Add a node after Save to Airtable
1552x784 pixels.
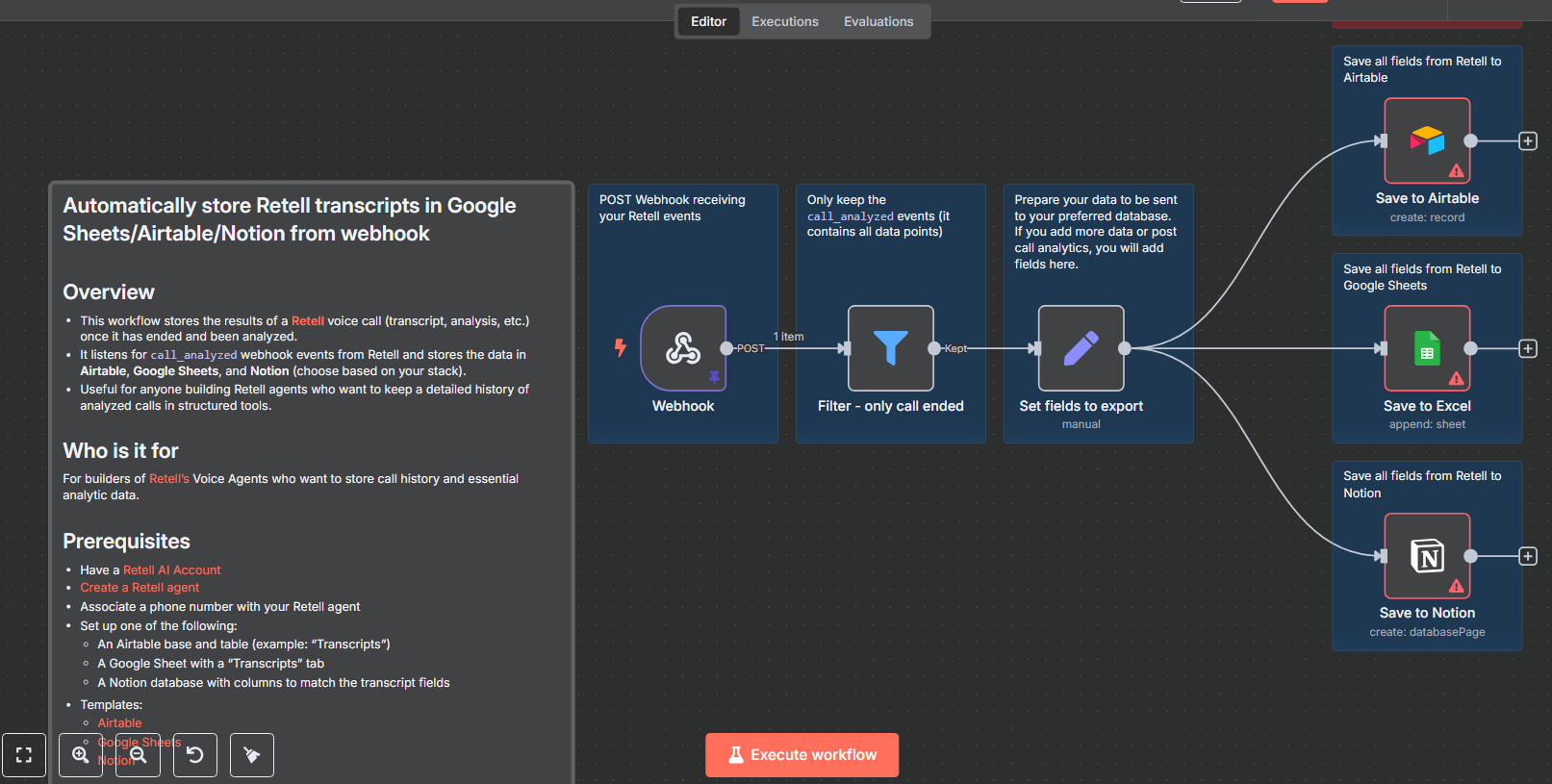point(1528,141)
